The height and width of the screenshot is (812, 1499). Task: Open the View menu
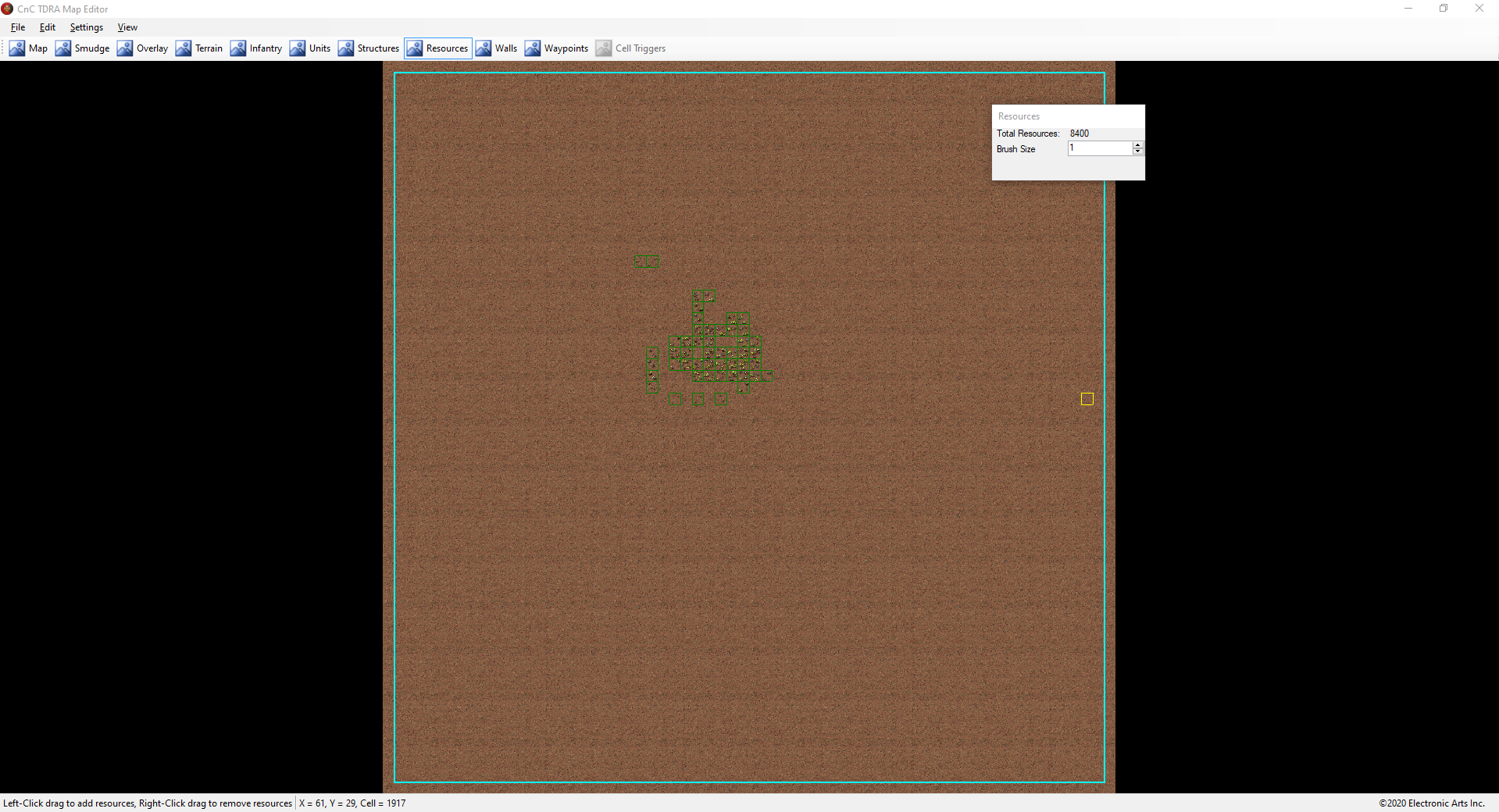tap(127, 27)
